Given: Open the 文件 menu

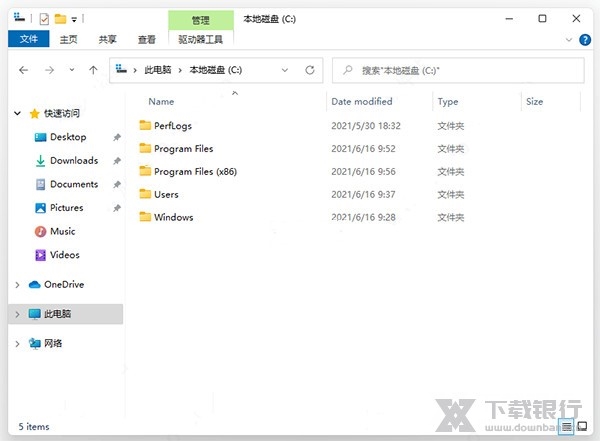Looking at the screenshot, I should point(29,39).
